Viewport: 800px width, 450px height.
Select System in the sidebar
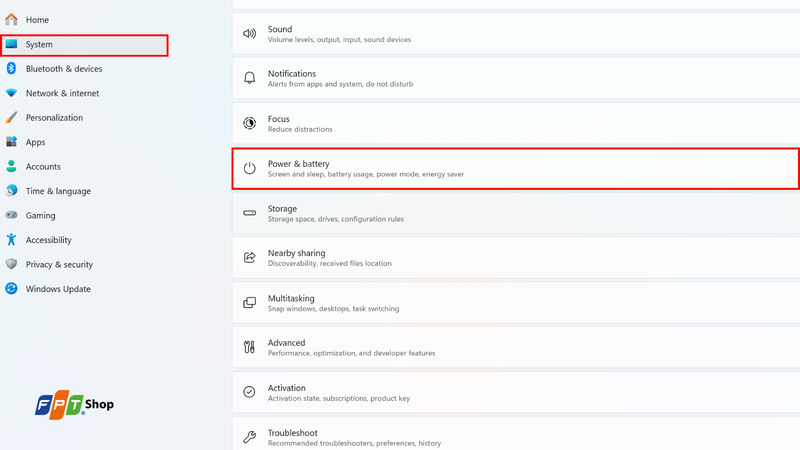point(39,44)
